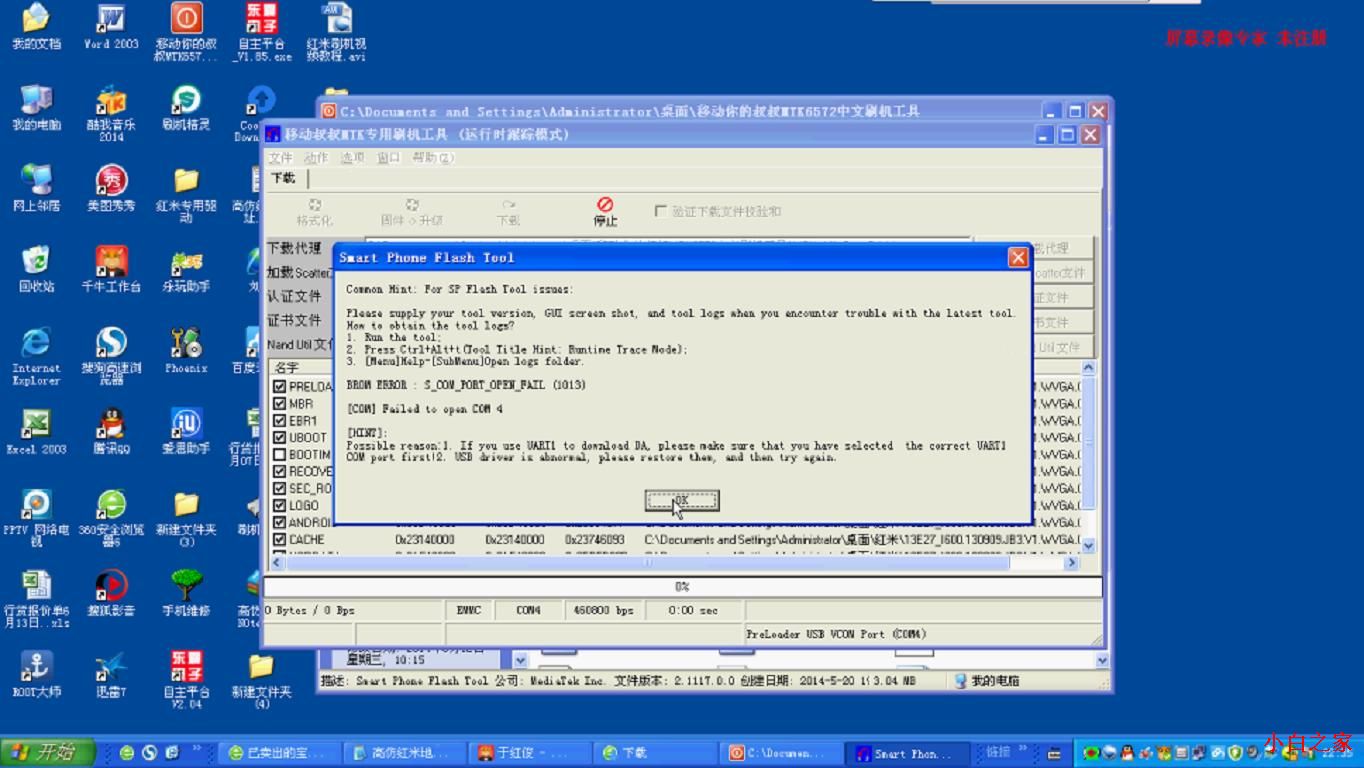Select the 网上邻居 desktop icon
Screen dimensions: 1364x768
[x=36, y=188]
